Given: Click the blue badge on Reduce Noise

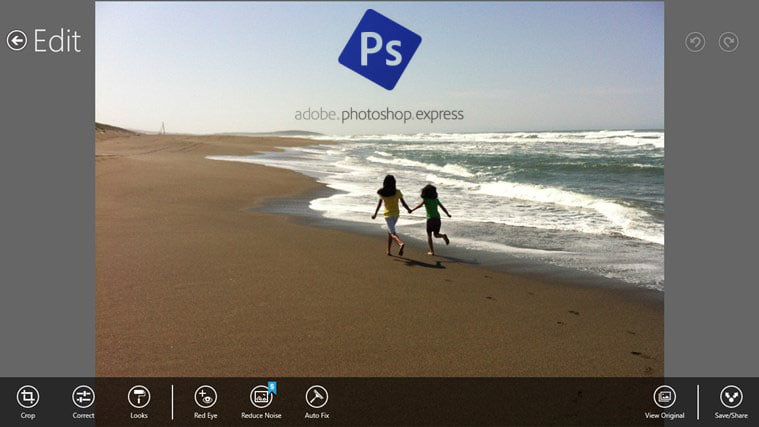Looking at the screenshot, I should (272, 387).
